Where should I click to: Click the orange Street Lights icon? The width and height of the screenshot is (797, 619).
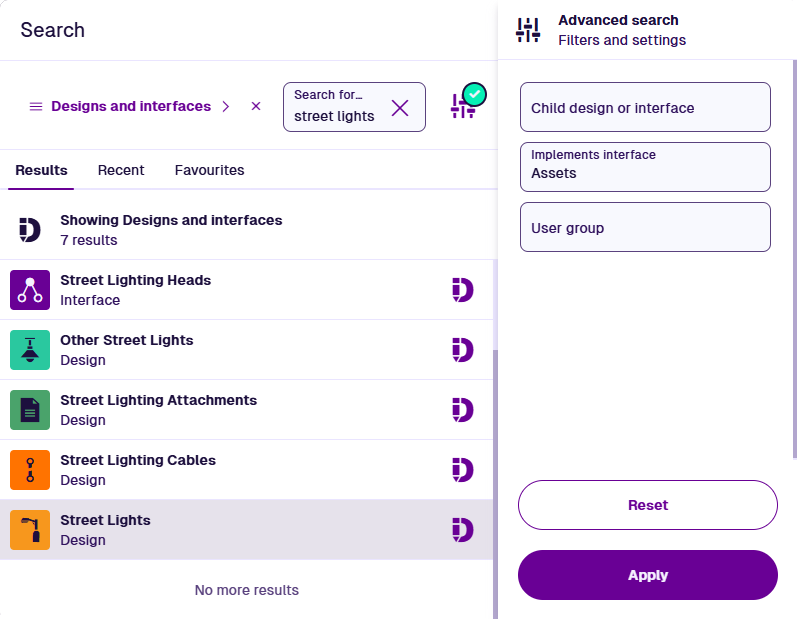click(30, 530)
